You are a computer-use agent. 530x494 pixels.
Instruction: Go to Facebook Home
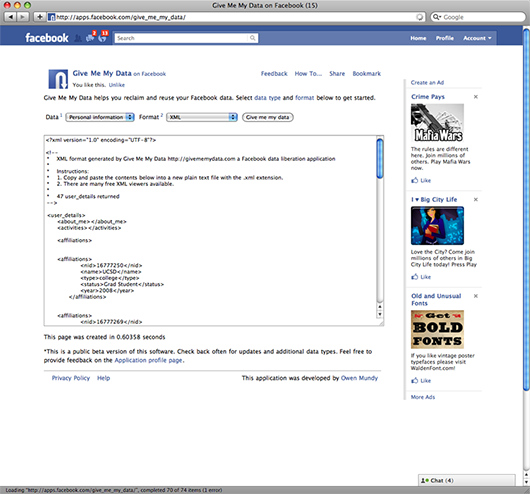coord(418,38)
